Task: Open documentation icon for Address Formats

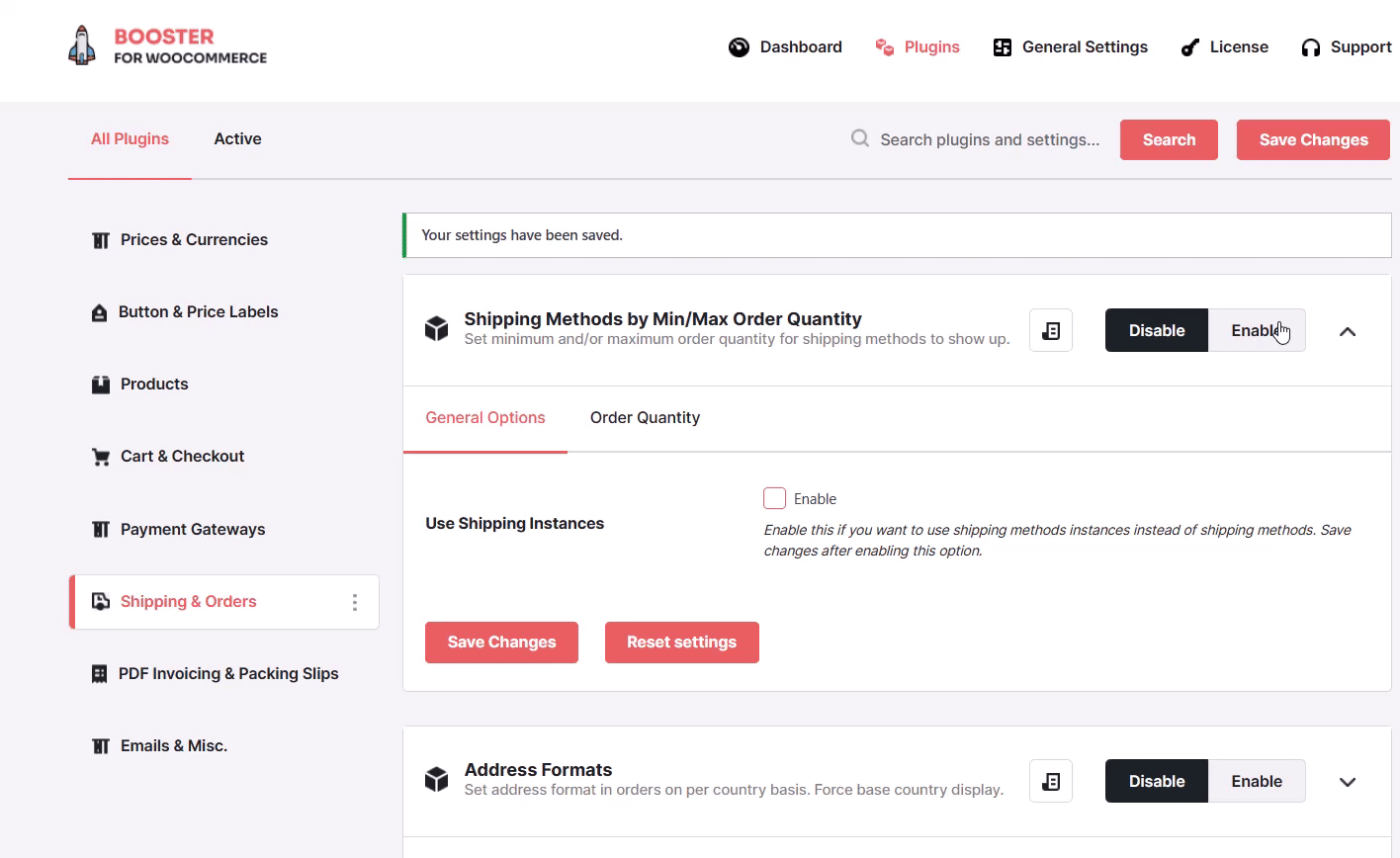Action: pos(1051,781)
